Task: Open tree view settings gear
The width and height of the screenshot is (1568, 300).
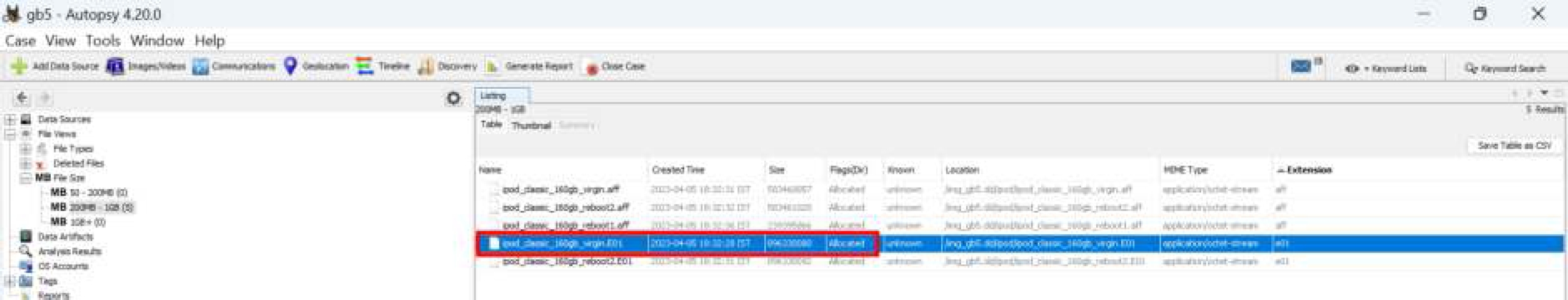Action: click(x=454, y=98)
